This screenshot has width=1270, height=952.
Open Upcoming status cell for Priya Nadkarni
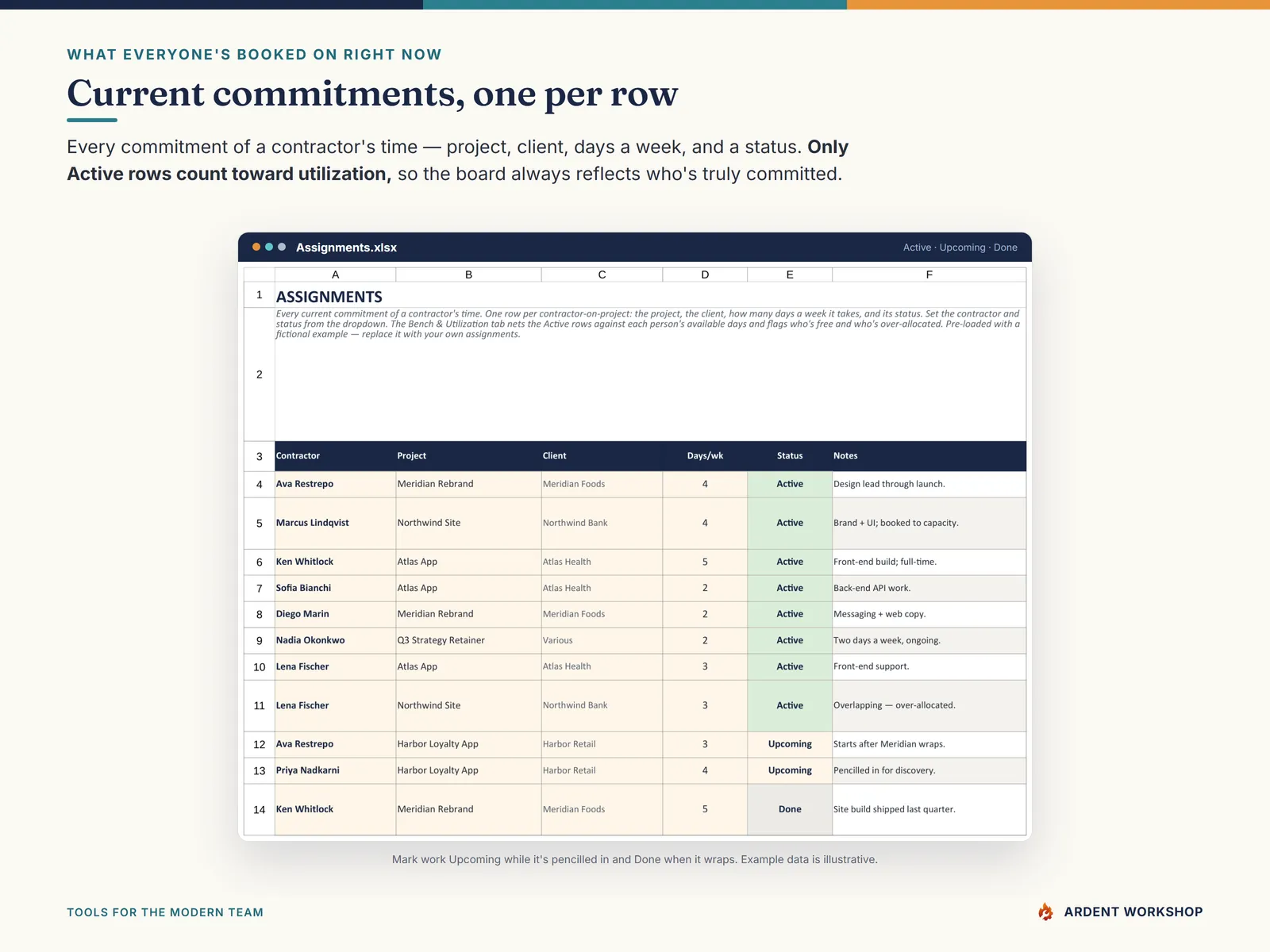click(x=790, y=770)
